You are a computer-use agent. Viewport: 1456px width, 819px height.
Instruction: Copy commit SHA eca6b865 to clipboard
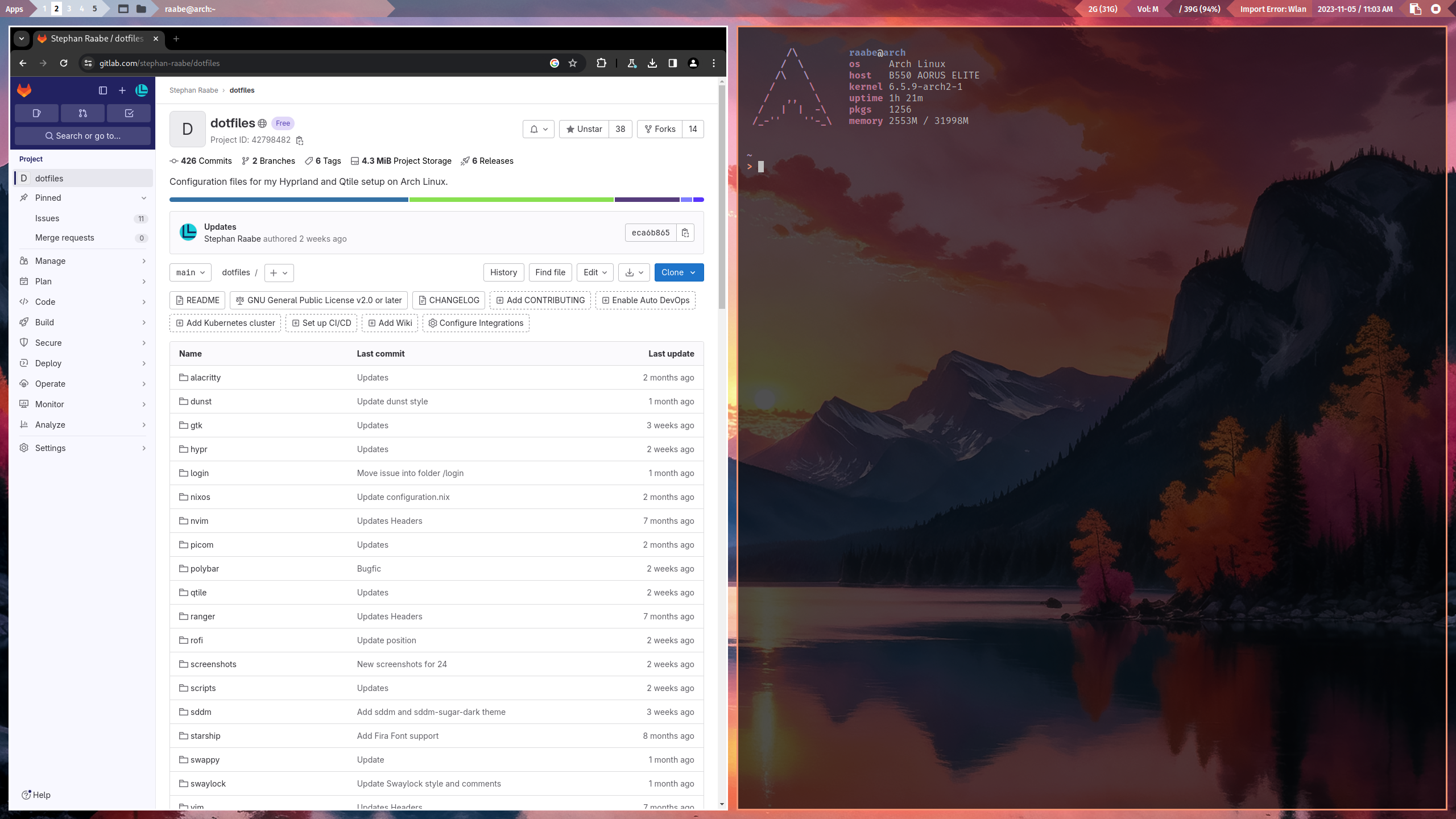tap(685, 233)
